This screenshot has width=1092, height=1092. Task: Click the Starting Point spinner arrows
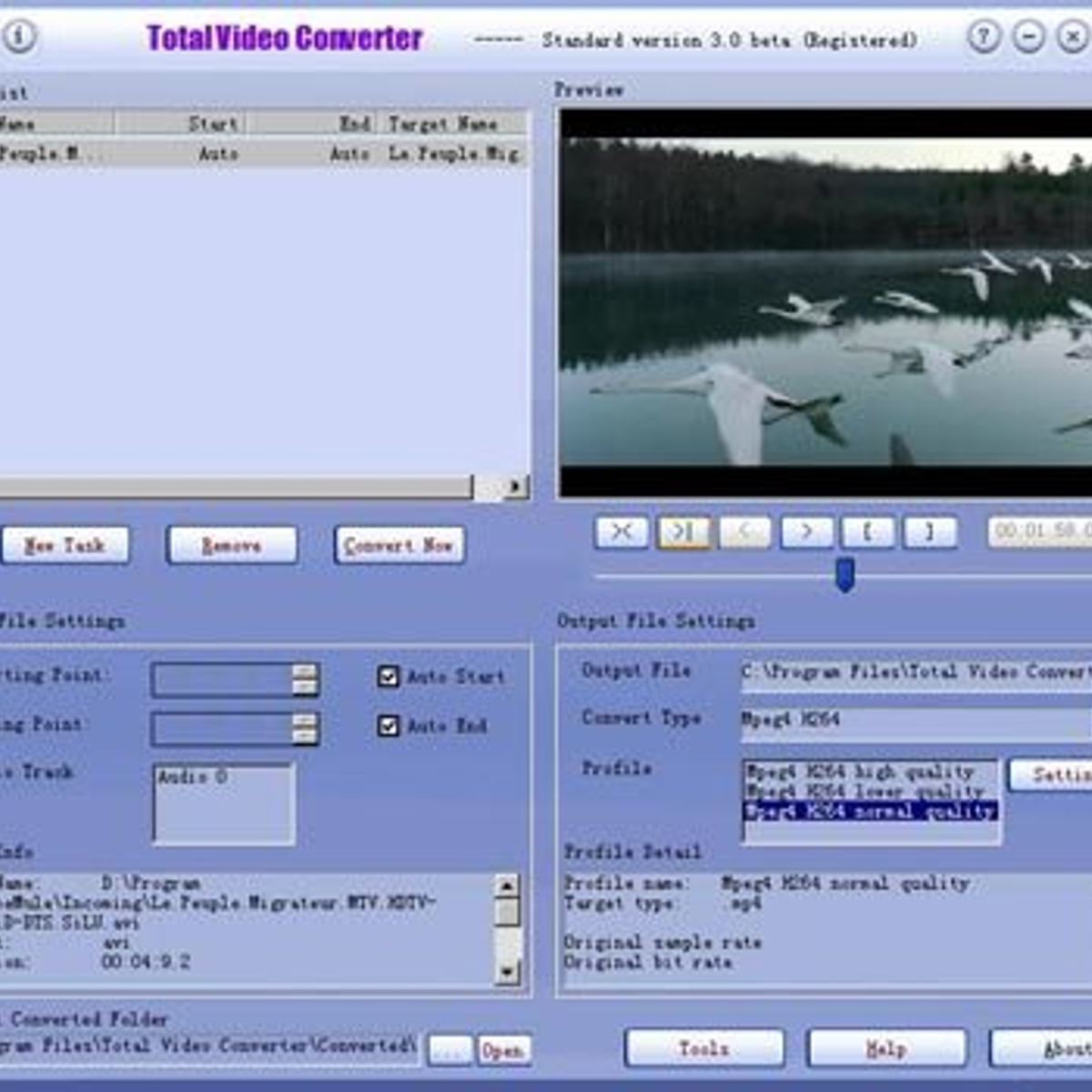tap(305, 679)
